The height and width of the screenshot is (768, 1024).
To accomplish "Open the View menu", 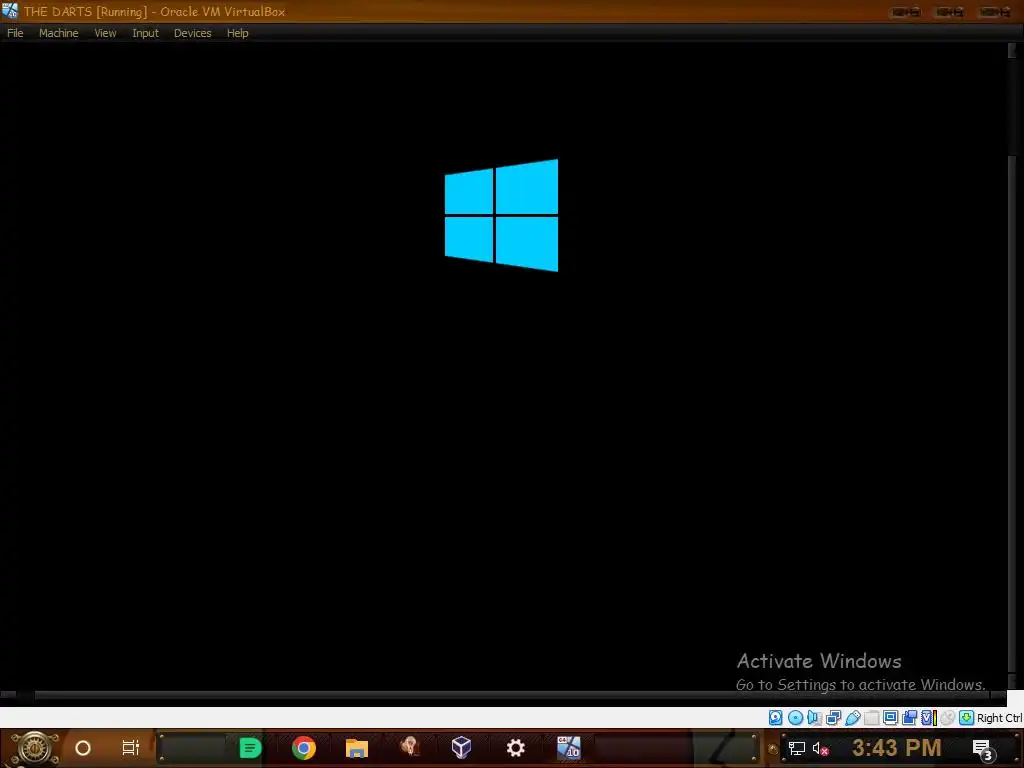I will [105, 33].
